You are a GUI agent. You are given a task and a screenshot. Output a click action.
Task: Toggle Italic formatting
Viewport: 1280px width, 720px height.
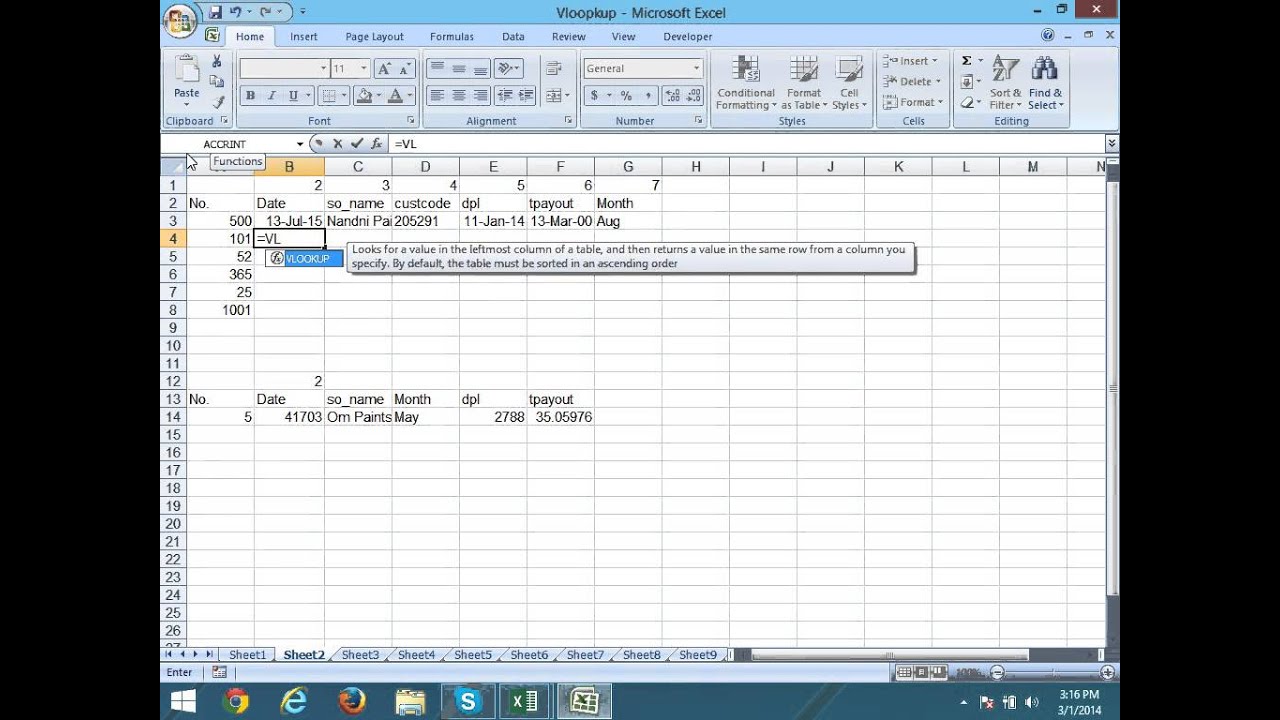(272, 96)
